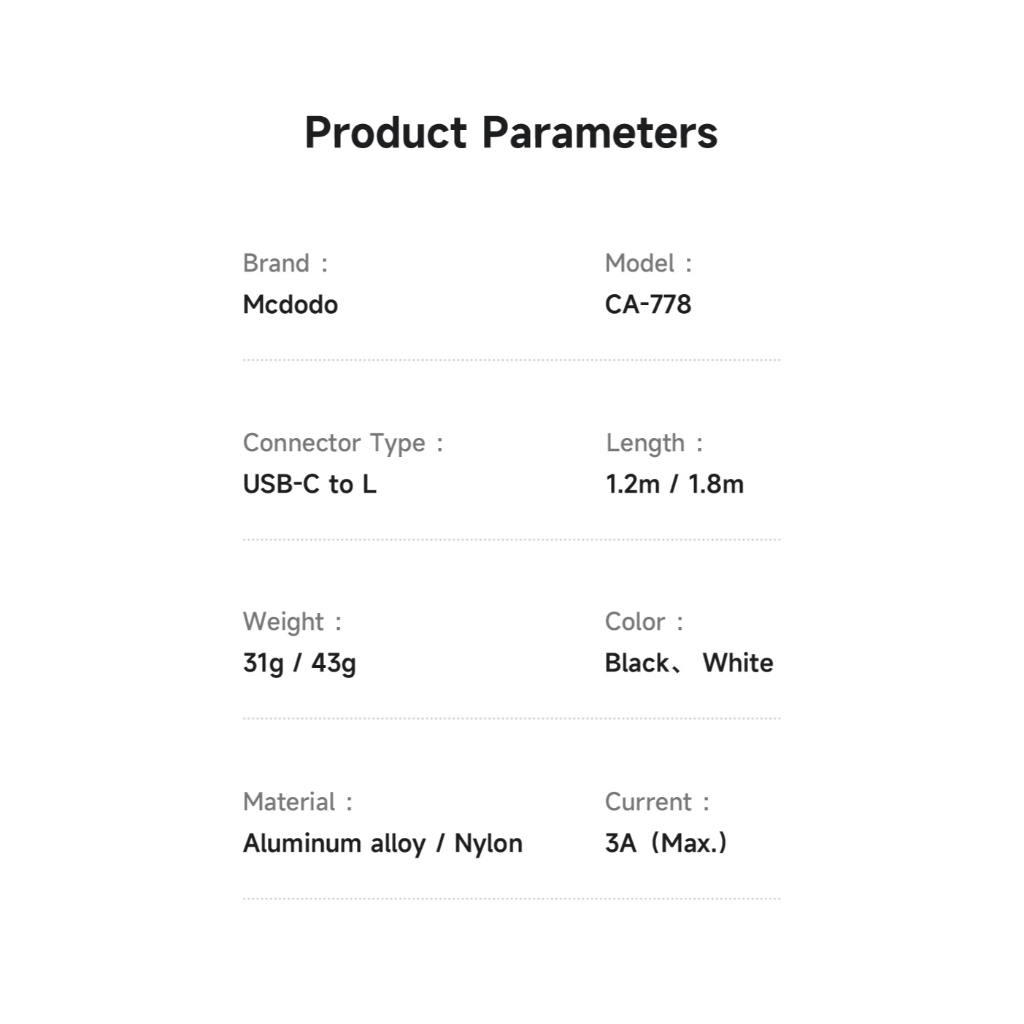Click the Brand label

coord(277,264)
